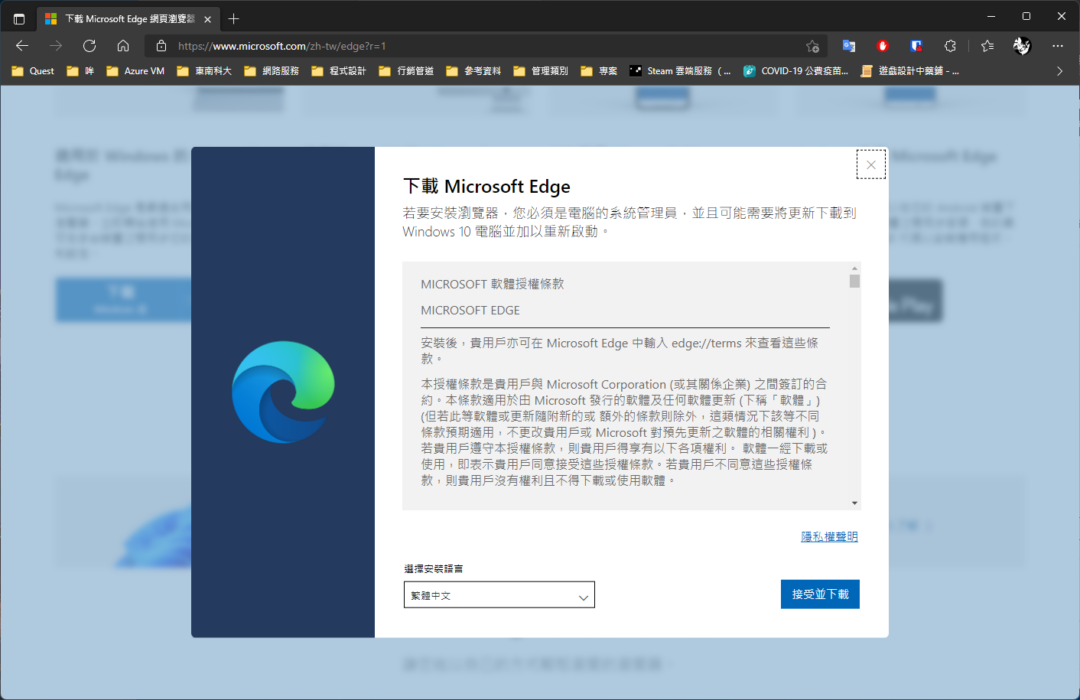Open the translate extension icon
1080x700 pixels.
click(849, 46)
